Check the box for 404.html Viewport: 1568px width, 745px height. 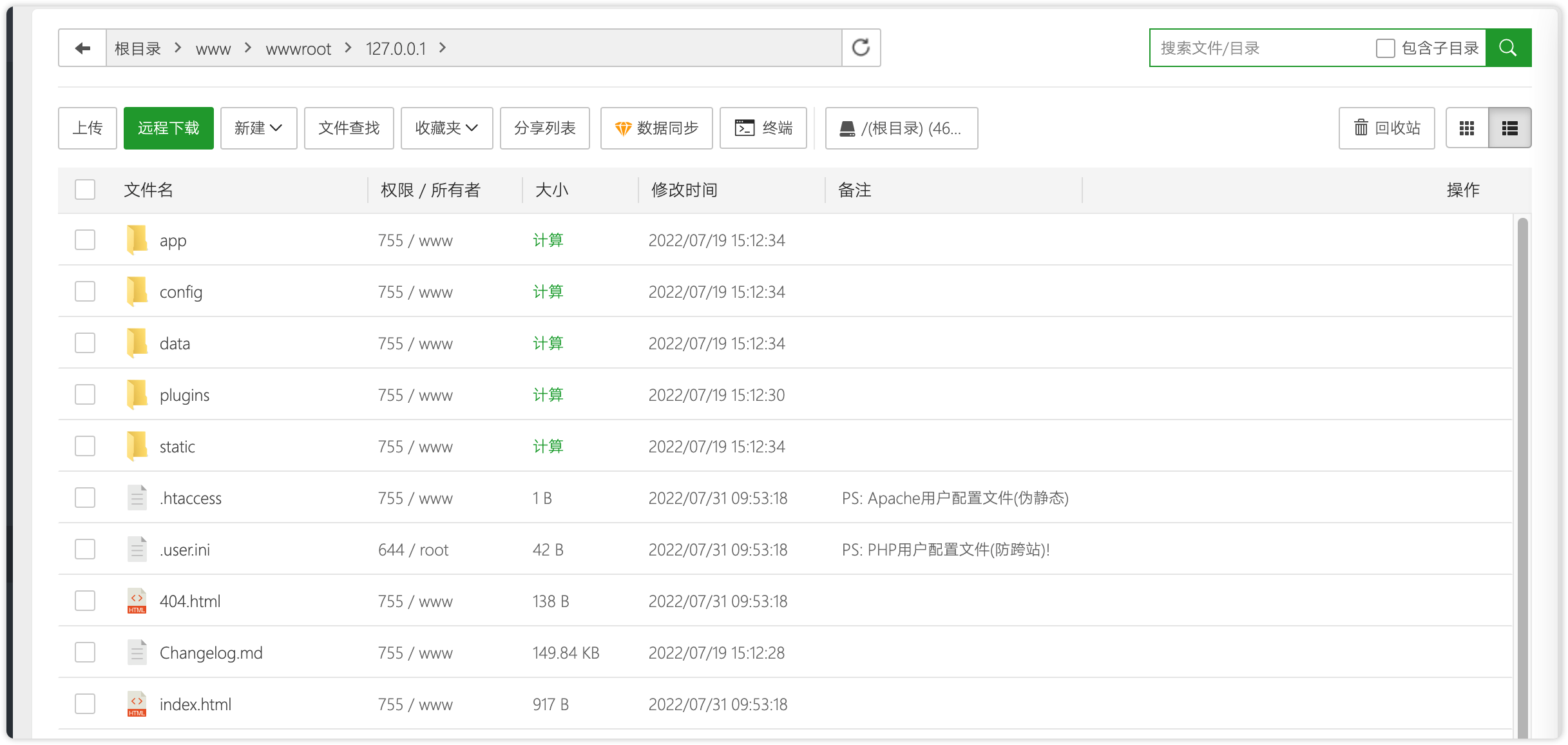[85, 601]
